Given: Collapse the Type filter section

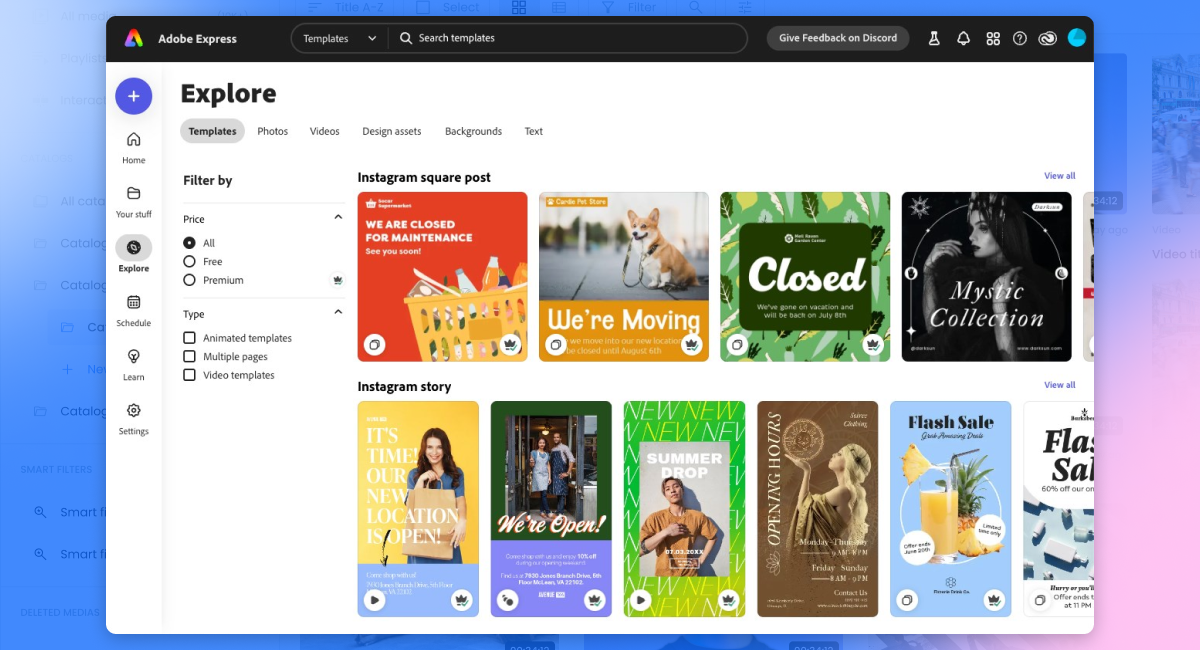Looking at the screenshot, I should tap(338, 313).
